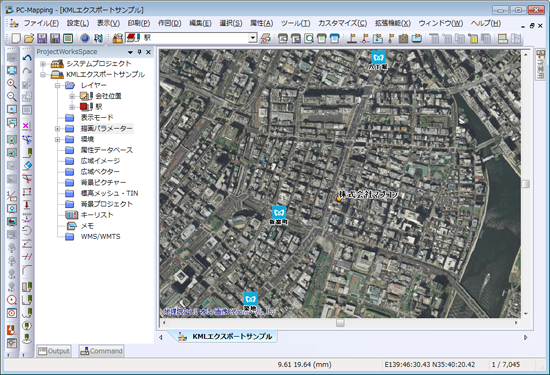Collapse the KMLエクスポートサンプル node
This screenshot has width=550, height=375.
click(43, 75)
